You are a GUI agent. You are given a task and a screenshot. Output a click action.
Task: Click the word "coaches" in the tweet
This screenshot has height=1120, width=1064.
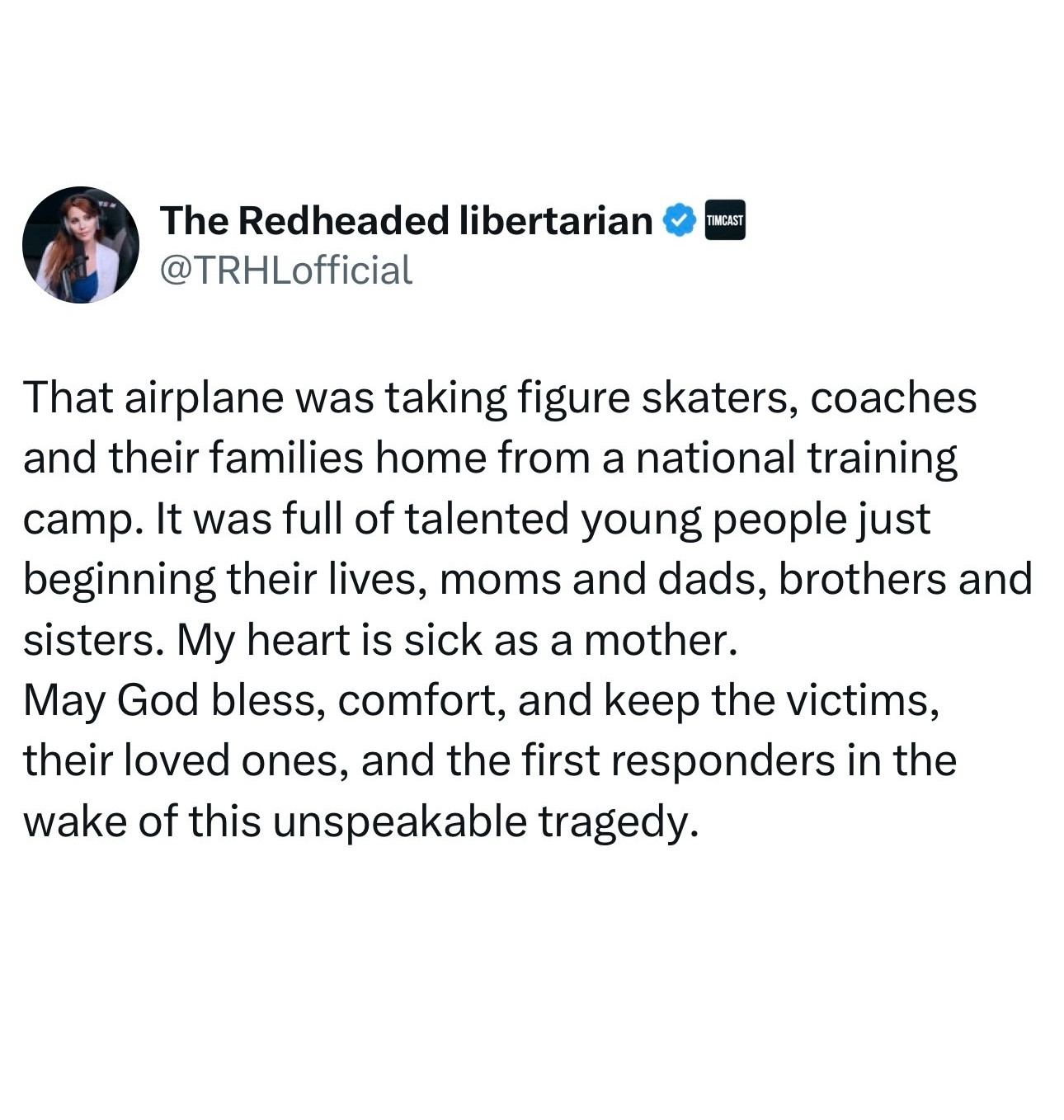point(894,398)
